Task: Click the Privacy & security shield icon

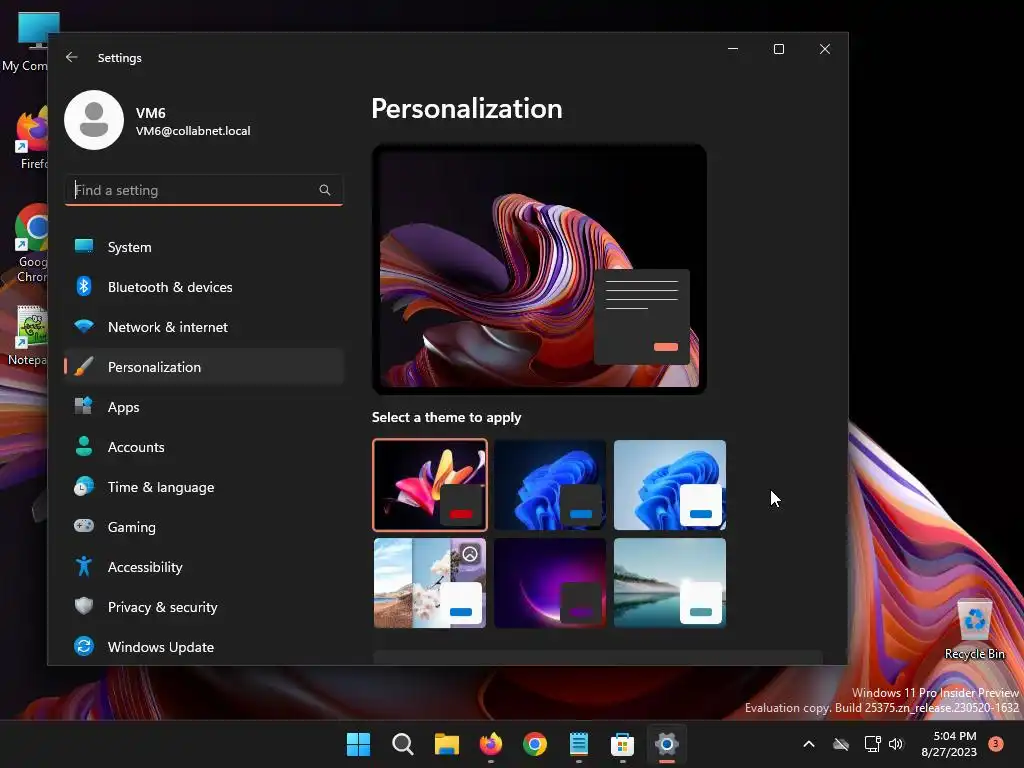Action: pos(84,606)
